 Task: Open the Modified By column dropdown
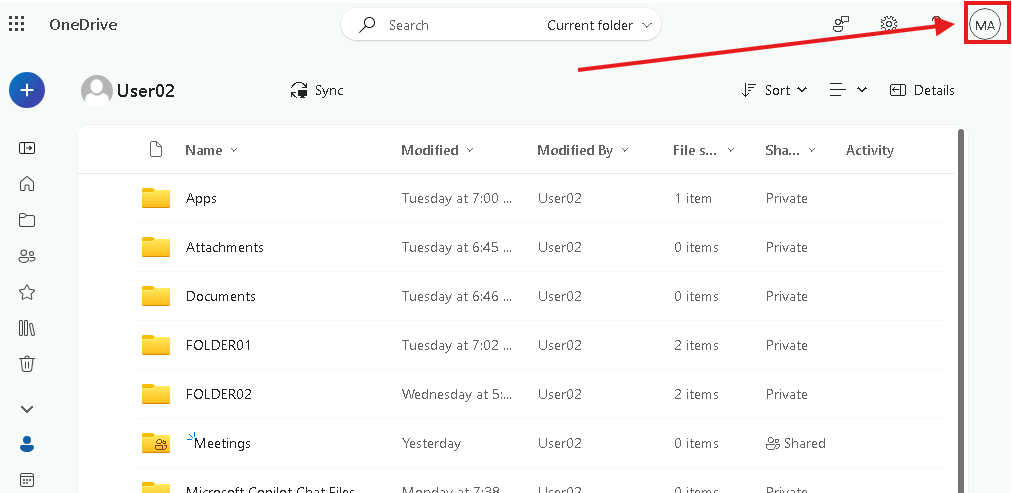(x=582, y=150)
